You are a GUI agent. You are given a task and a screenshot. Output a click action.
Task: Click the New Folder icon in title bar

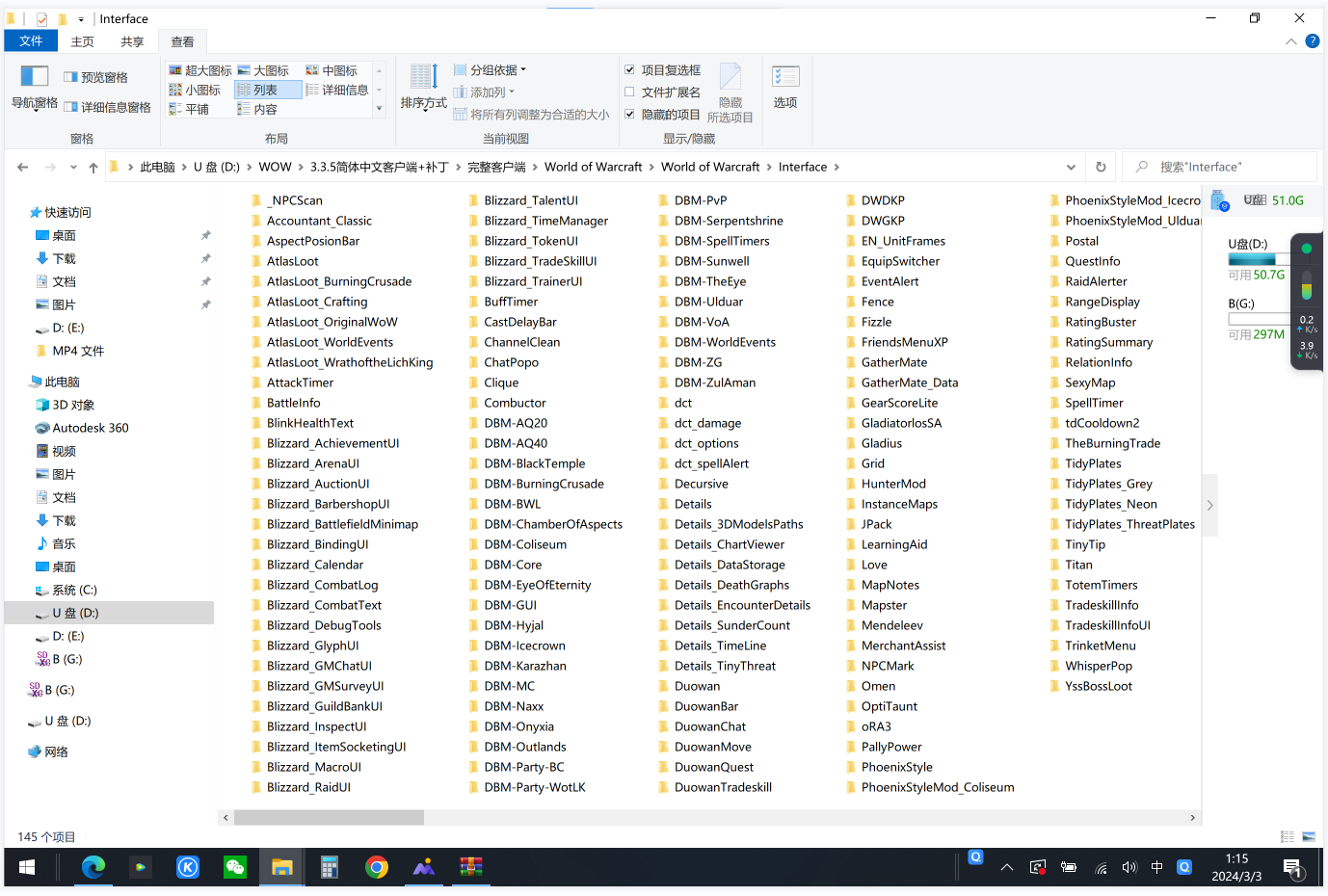pos(62,18)
